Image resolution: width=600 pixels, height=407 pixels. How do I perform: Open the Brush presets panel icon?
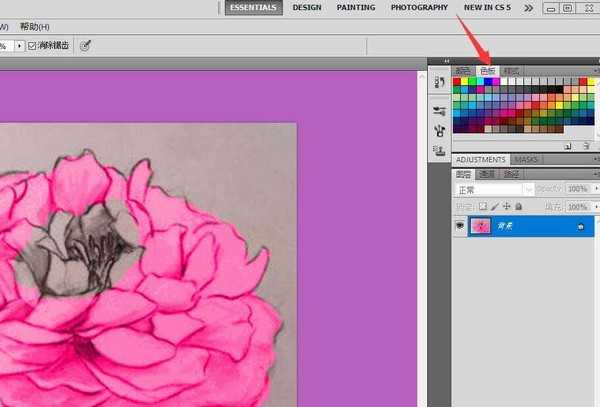point(440,111)
